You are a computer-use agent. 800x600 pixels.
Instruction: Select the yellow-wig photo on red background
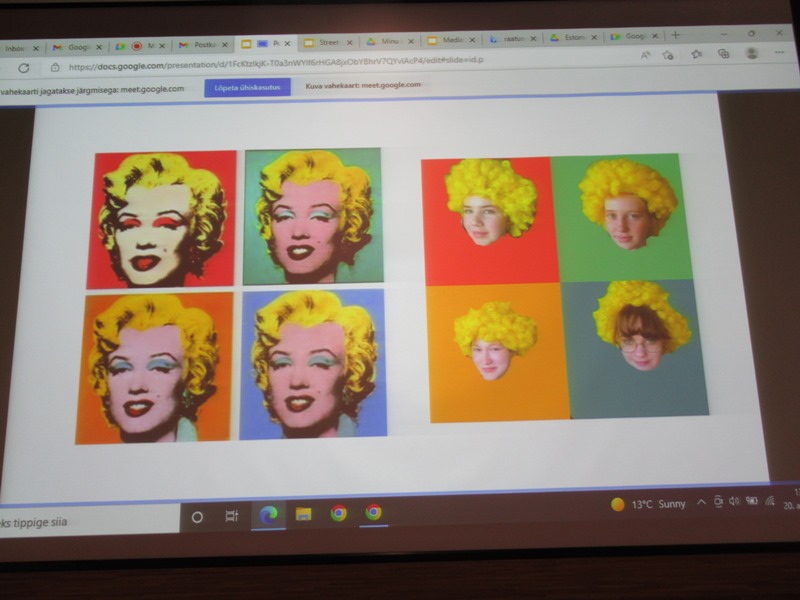(x=490, y=220)
